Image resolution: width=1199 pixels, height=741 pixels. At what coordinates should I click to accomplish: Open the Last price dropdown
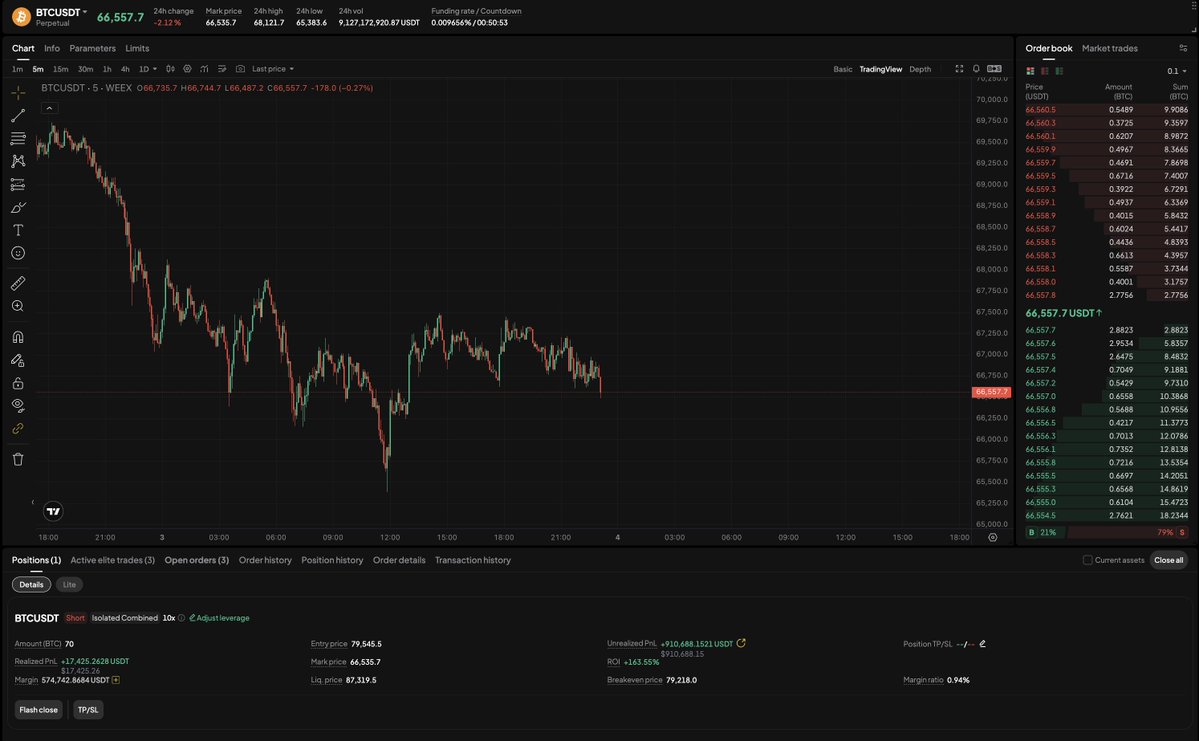pyautogui.click(x=273, y=69)
